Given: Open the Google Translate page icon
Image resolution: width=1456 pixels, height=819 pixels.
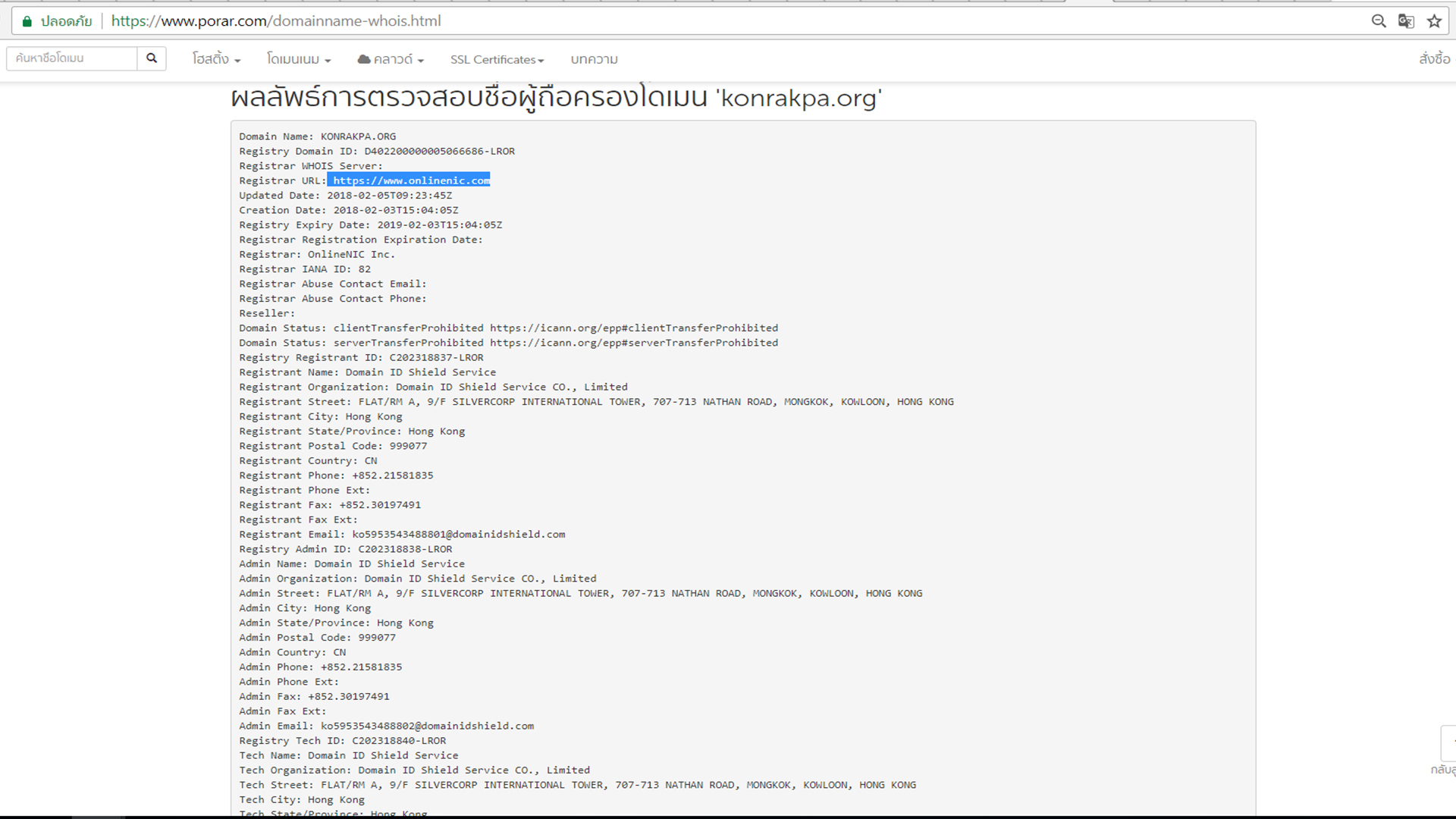Looking at the screenshot, I should click(x=1406, y=21).
